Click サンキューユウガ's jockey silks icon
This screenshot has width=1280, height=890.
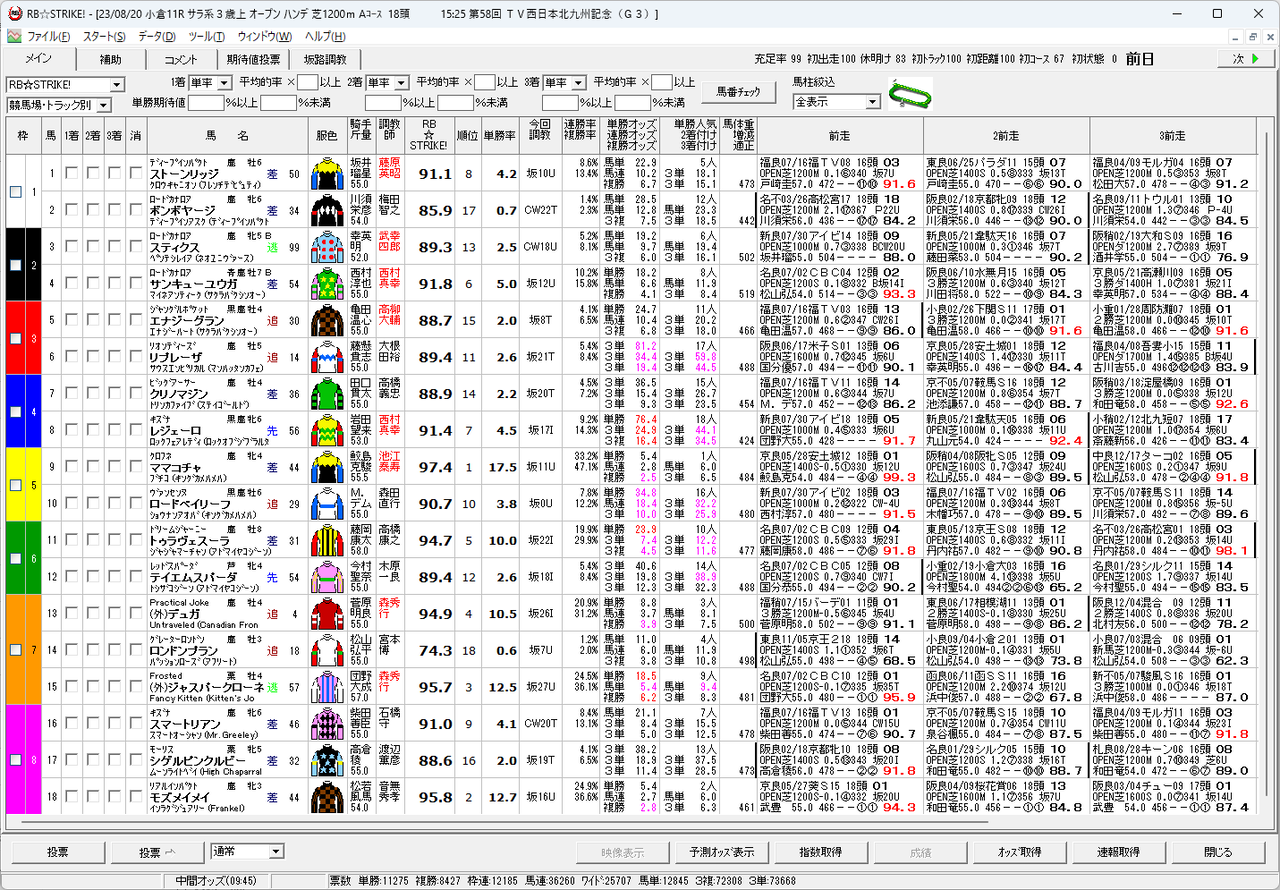(x=327, y=283)
